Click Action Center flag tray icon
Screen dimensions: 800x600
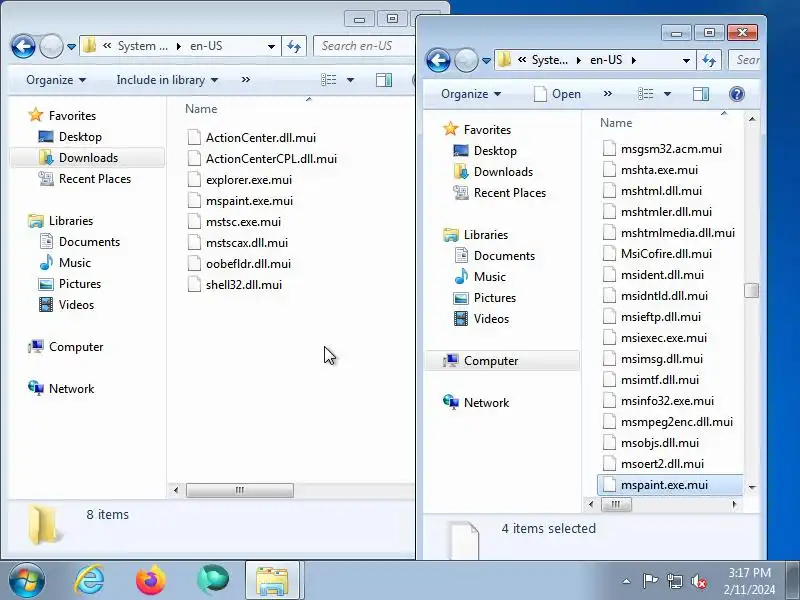click(650, 581)
